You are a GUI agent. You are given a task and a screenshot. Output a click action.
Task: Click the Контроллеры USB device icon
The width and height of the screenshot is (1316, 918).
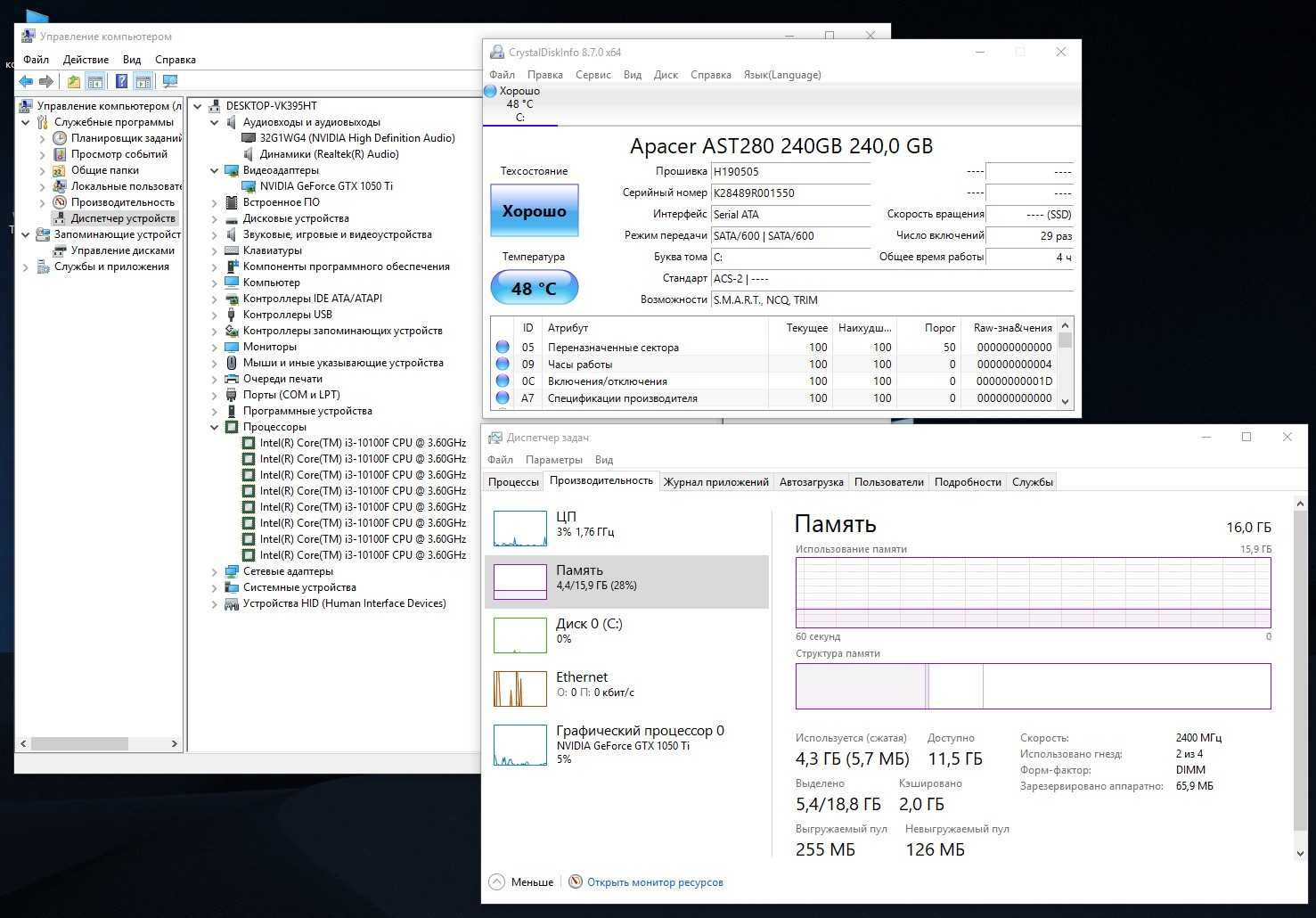232,315
